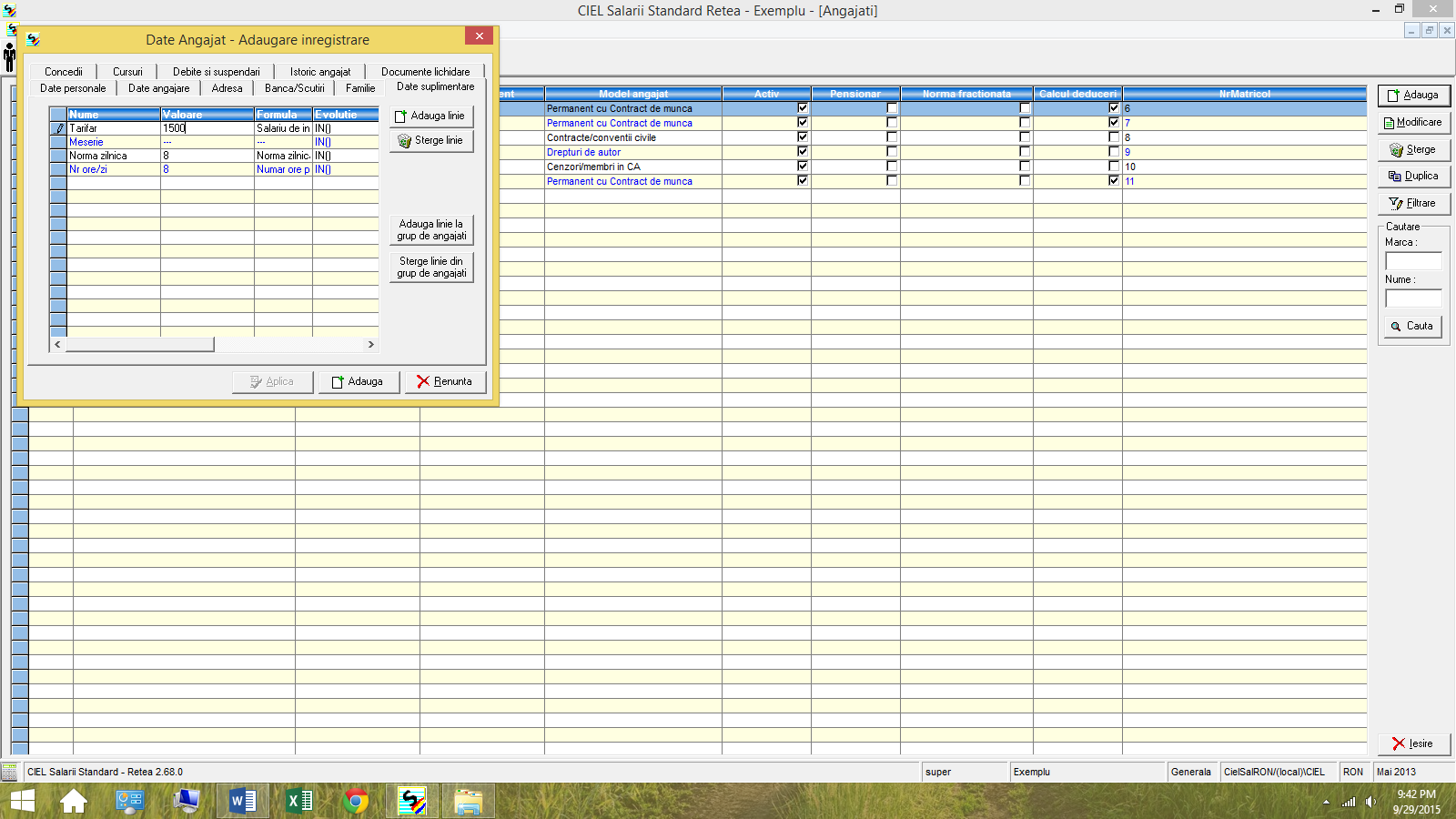
Task: Click Valoare cell of Tarifar row
Action: [x=207, y=128]
